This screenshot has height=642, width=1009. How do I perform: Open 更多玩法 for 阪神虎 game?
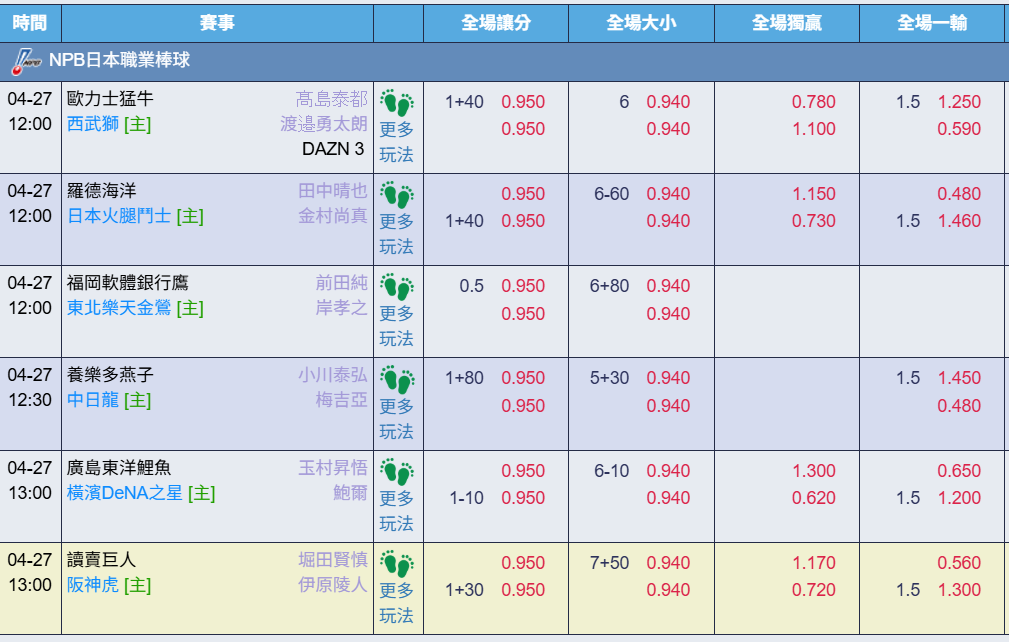point(397,602)
